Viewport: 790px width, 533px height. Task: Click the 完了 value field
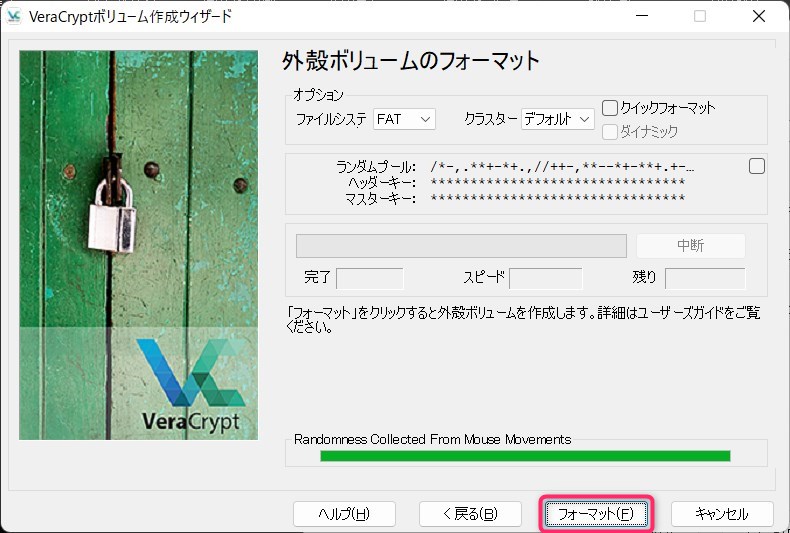point(369,278)
